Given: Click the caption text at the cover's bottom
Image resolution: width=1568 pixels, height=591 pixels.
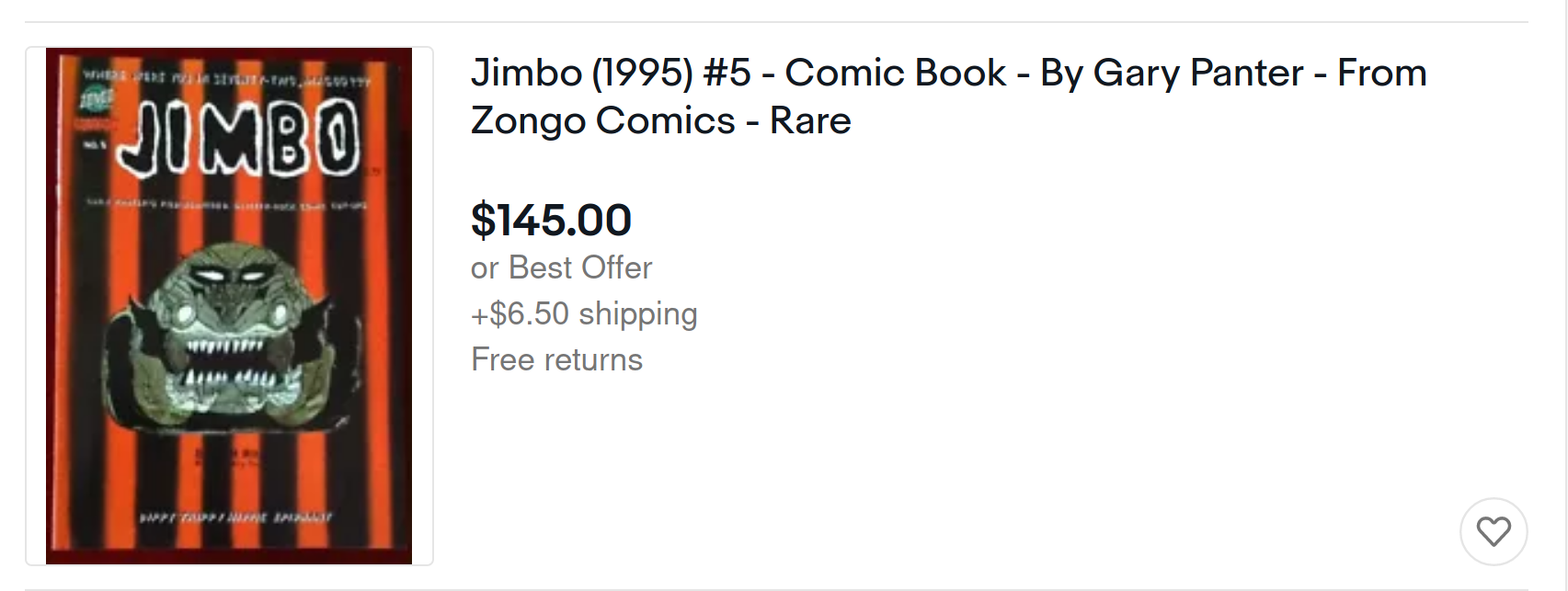Looking at the screenshot, I should click(235, 517).
